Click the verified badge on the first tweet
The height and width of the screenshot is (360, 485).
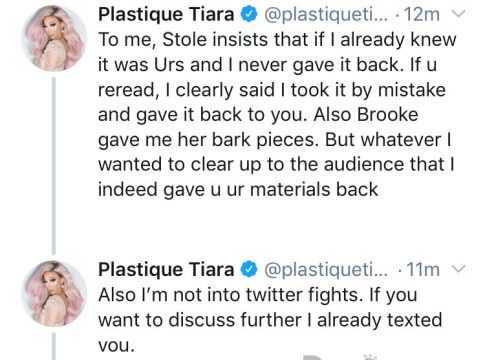(x=249, y=15)
